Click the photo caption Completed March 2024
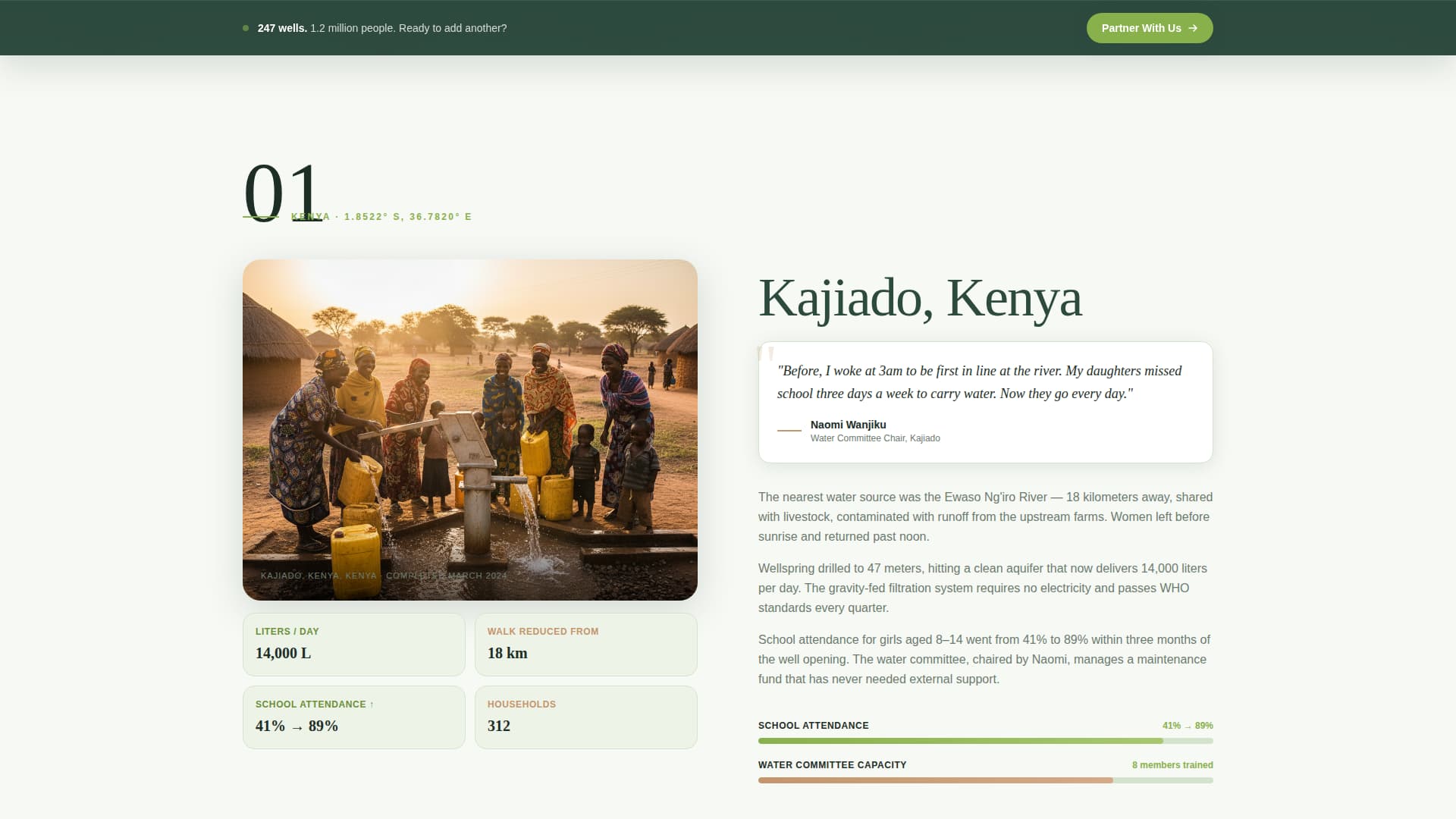 click(447, 576)
